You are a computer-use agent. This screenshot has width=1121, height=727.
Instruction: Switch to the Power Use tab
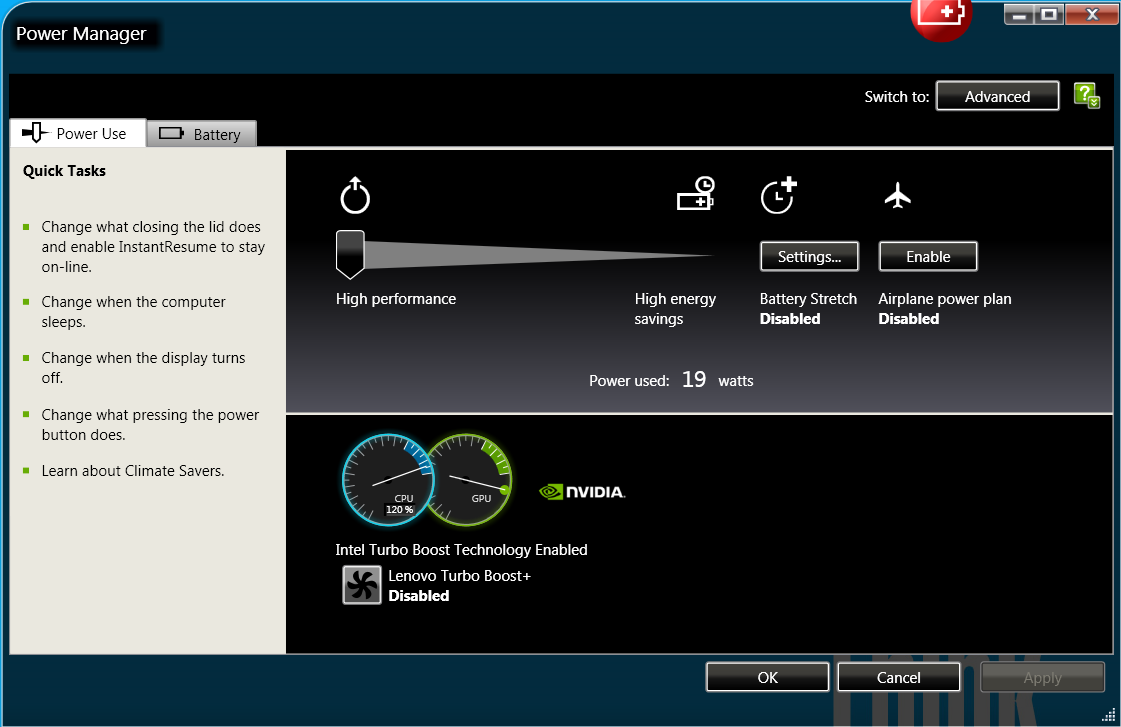(78, 133)
